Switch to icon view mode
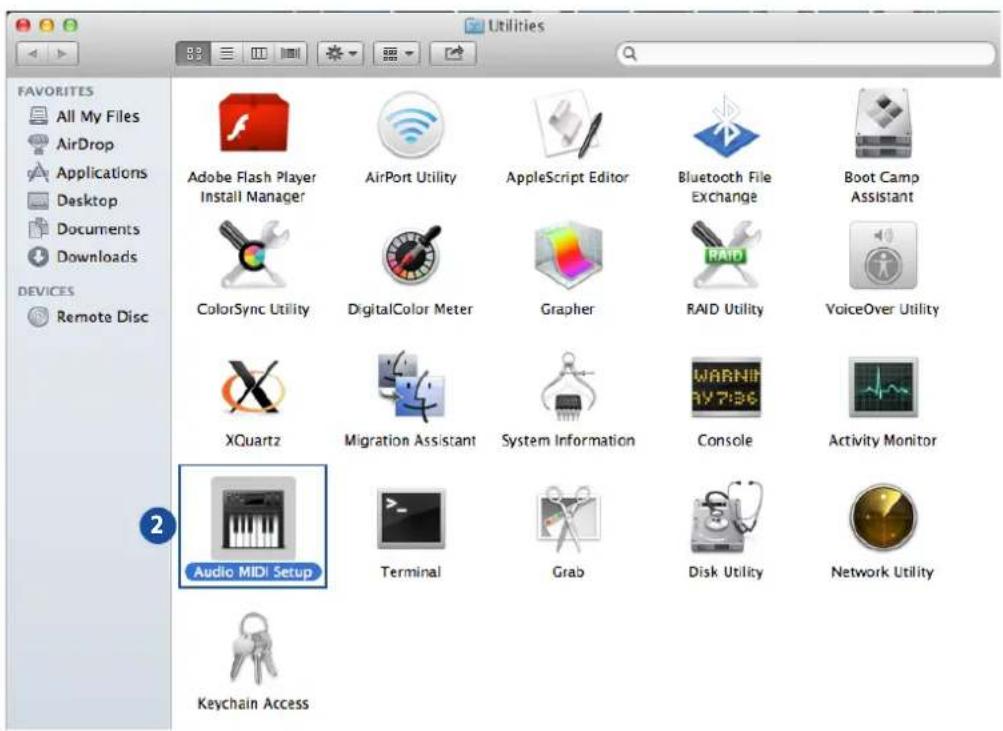This screenshot has width=1003, height=731. pyautogui.click(x=194, y=54)
